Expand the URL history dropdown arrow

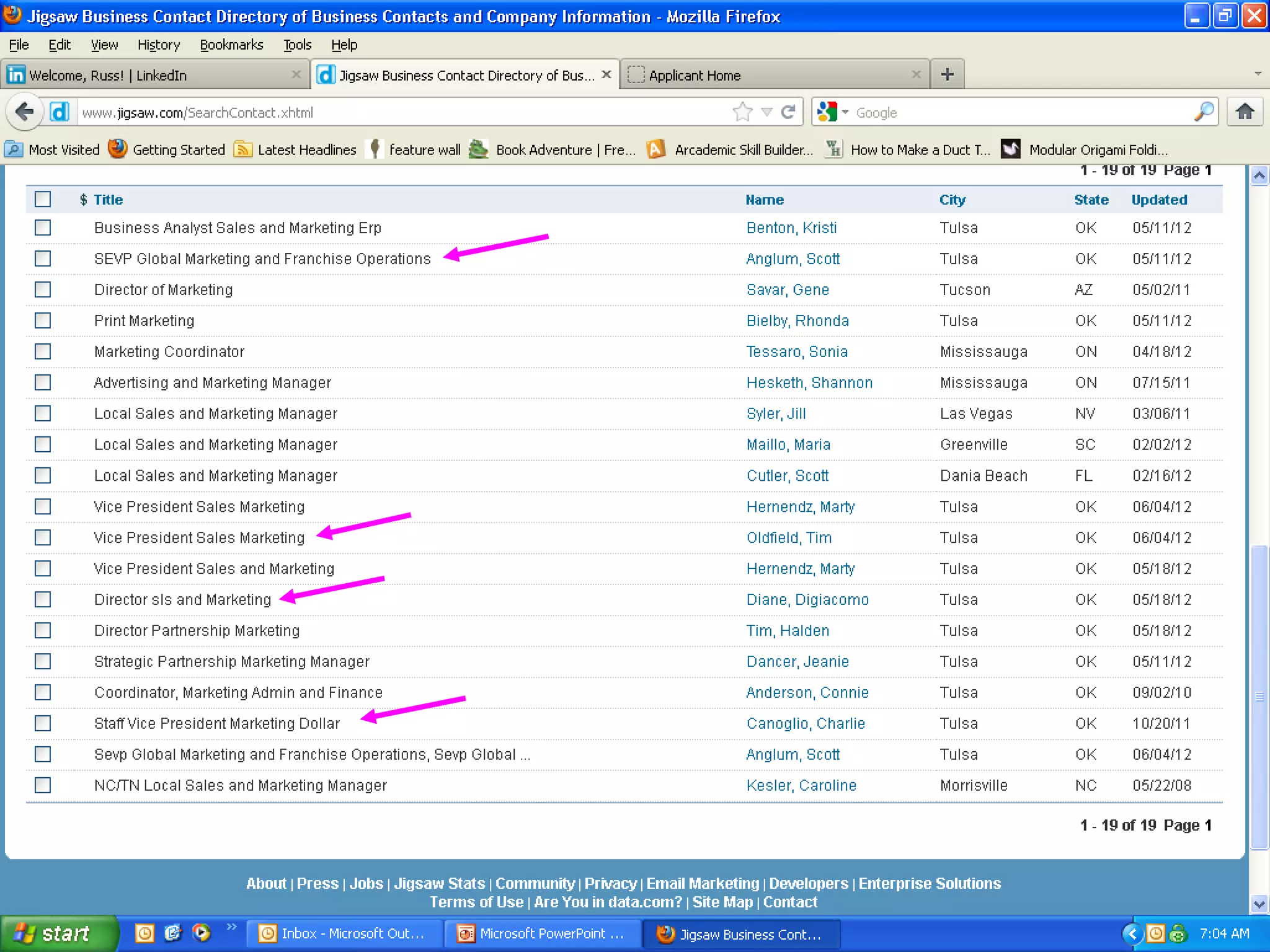[766, 112]
